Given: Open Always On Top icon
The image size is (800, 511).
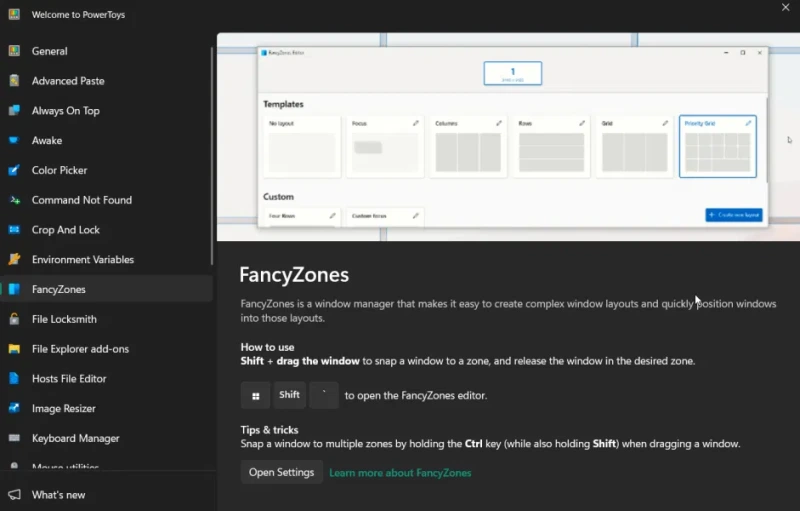Looking at the screenshot, I should click(14, 111).
